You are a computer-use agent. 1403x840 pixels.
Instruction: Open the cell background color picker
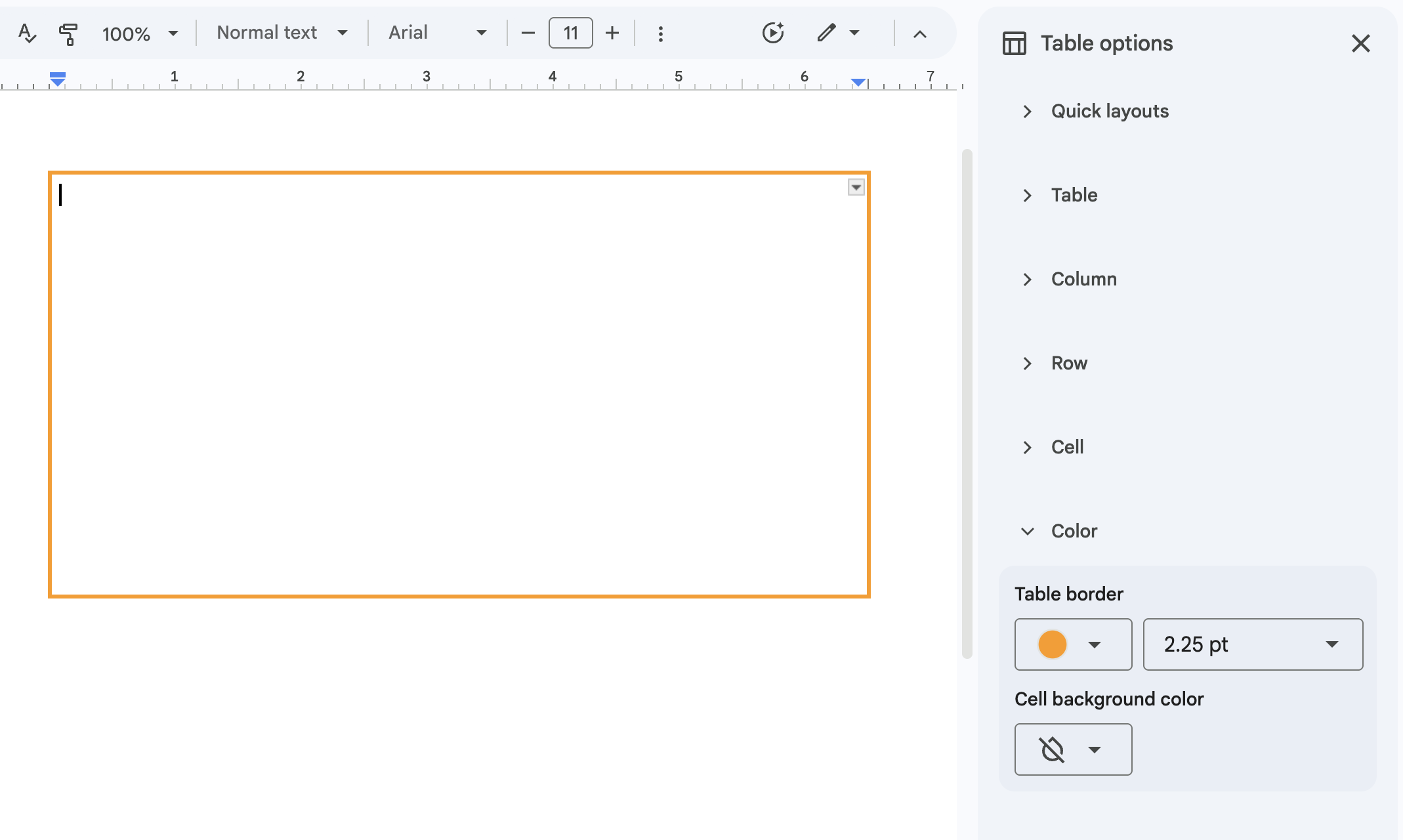[x=1074, y=749]
